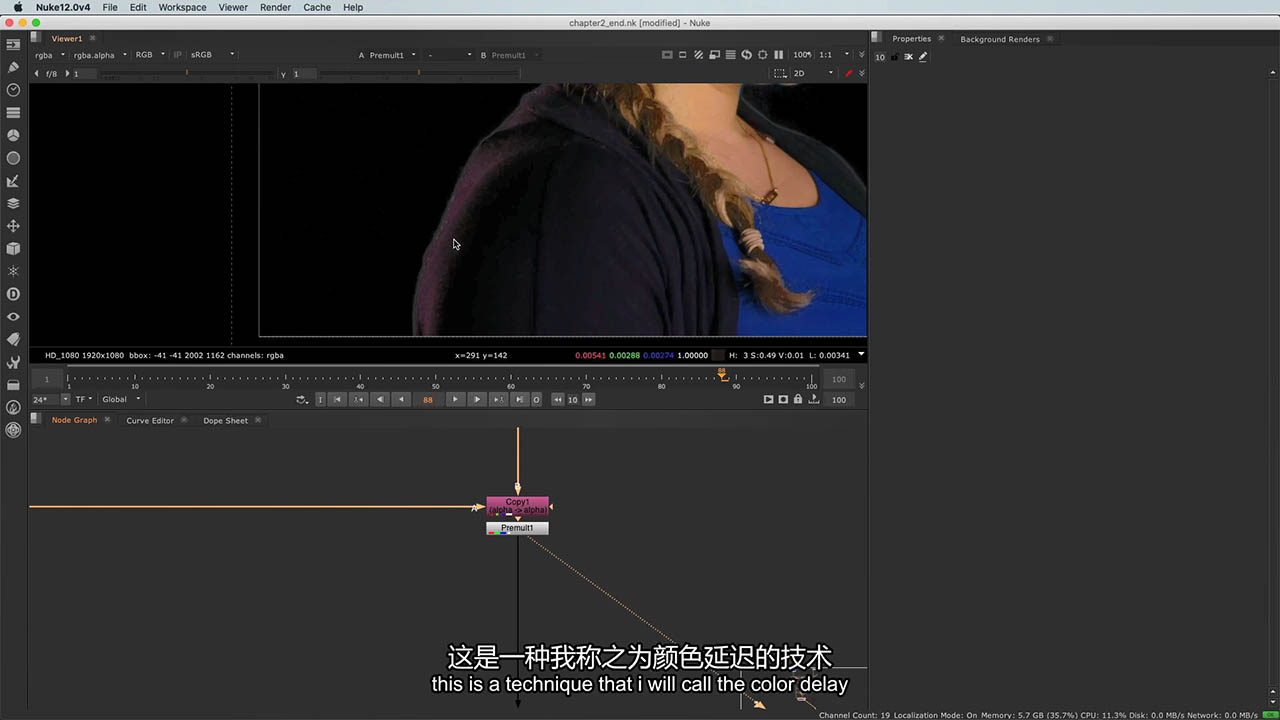Open the MetaData tag icon
The width and height of the screenshot is (1280, 720).
13,339
